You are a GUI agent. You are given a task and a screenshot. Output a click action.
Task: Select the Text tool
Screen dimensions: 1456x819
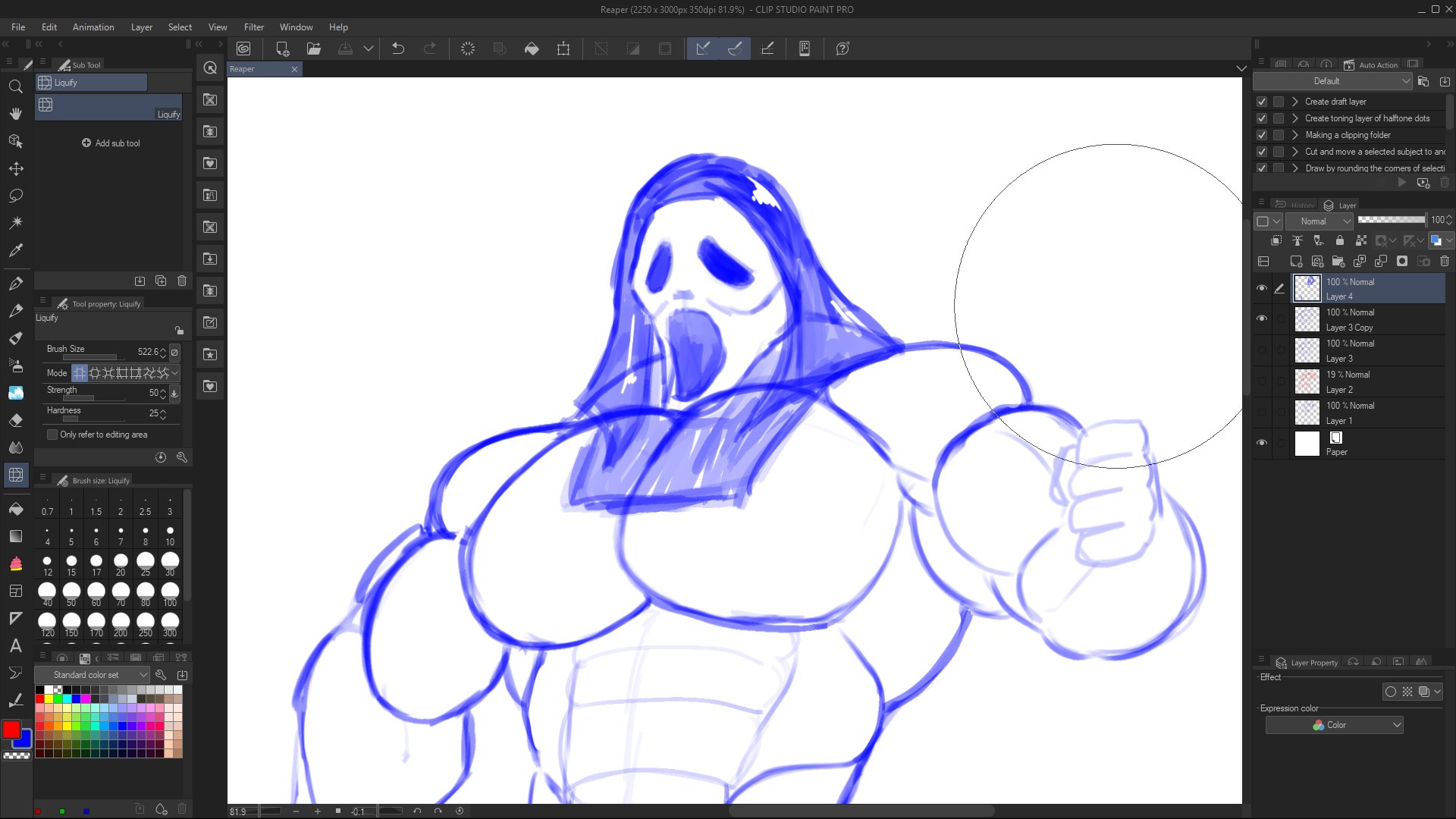pos(15,646)
